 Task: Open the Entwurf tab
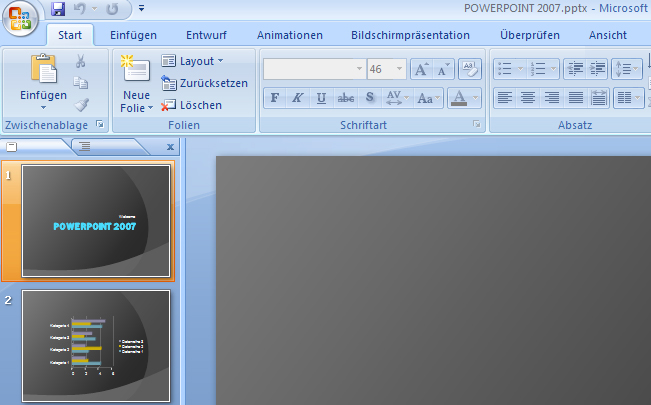coord(206,35)
